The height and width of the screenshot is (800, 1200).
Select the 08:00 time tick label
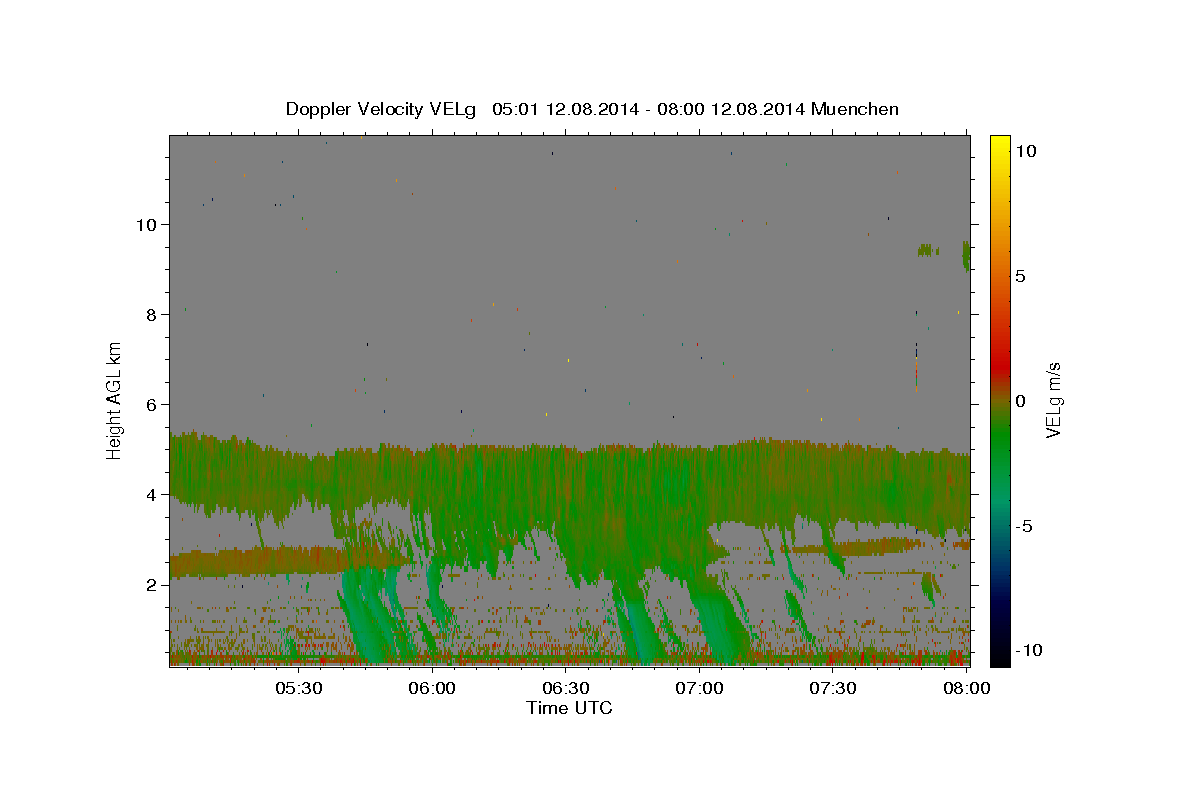(967, 688)
